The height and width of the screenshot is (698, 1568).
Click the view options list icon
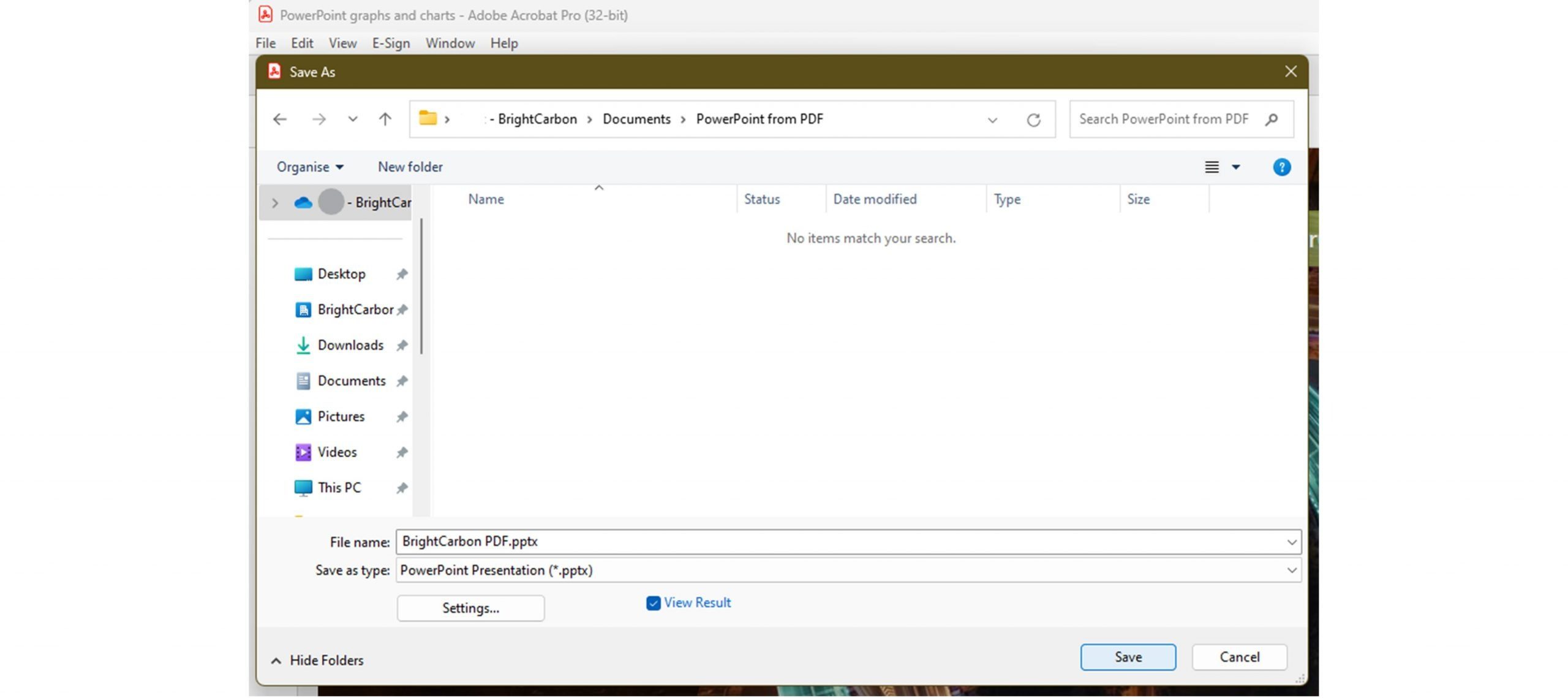[1212, 167]
